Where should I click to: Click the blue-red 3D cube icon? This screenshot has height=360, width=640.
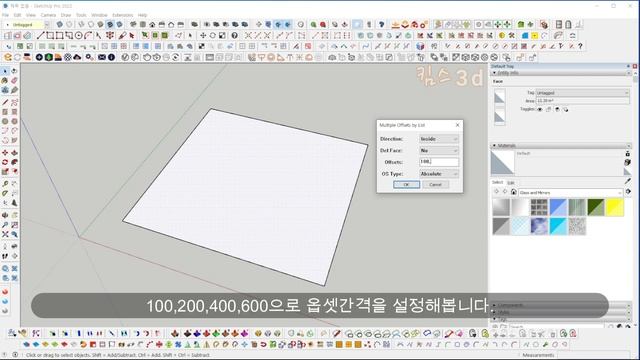[420, 47]
